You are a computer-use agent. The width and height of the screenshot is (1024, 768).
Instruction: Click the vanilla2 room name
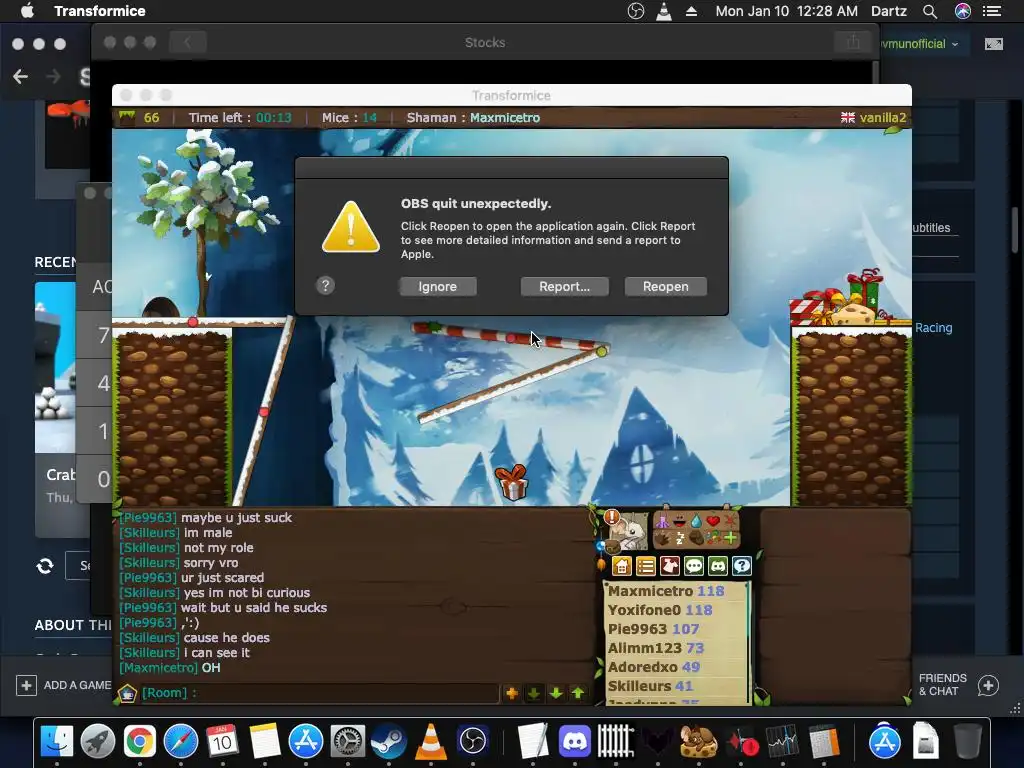882,118
